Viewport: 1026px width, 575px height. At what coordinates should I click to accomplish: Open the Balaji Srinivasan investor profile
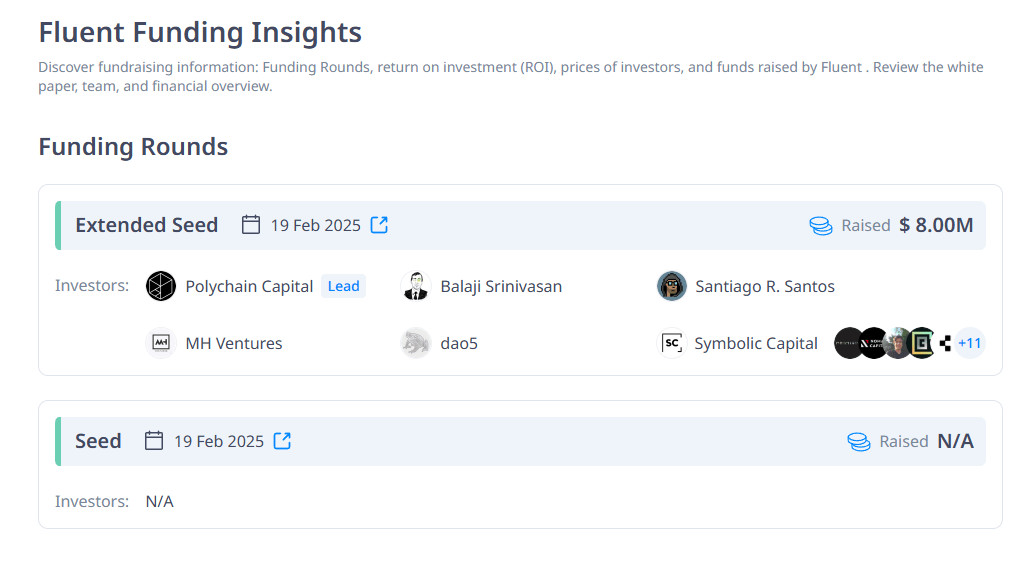pyautogui.click(x=501, y=287)
